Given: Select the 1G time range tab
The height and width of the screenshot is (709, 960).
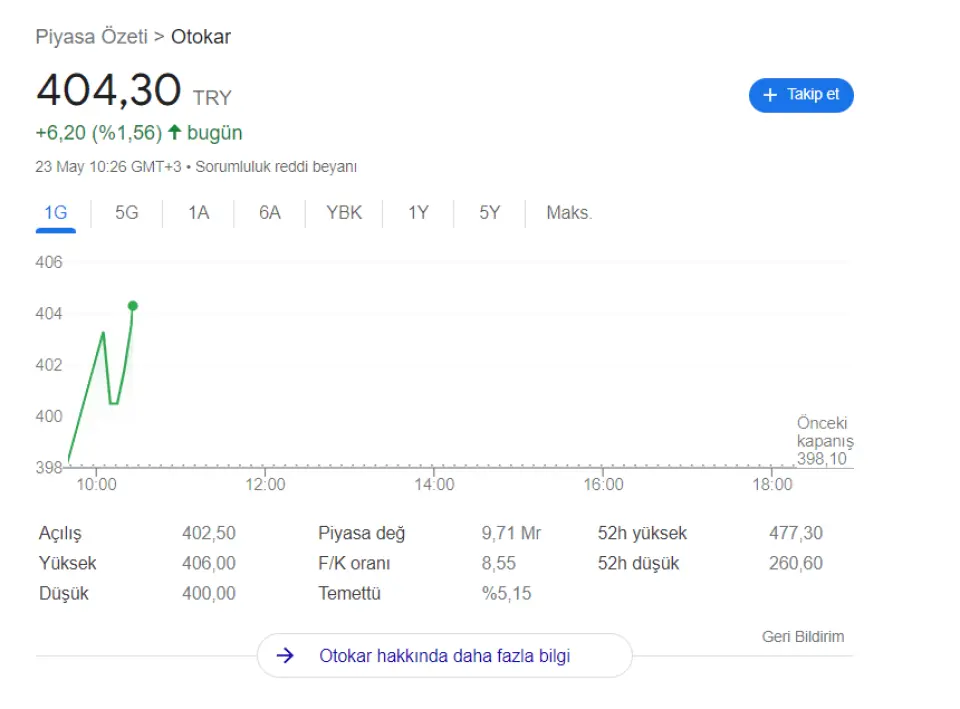Looking at the screenshot, I should (56, 212).
